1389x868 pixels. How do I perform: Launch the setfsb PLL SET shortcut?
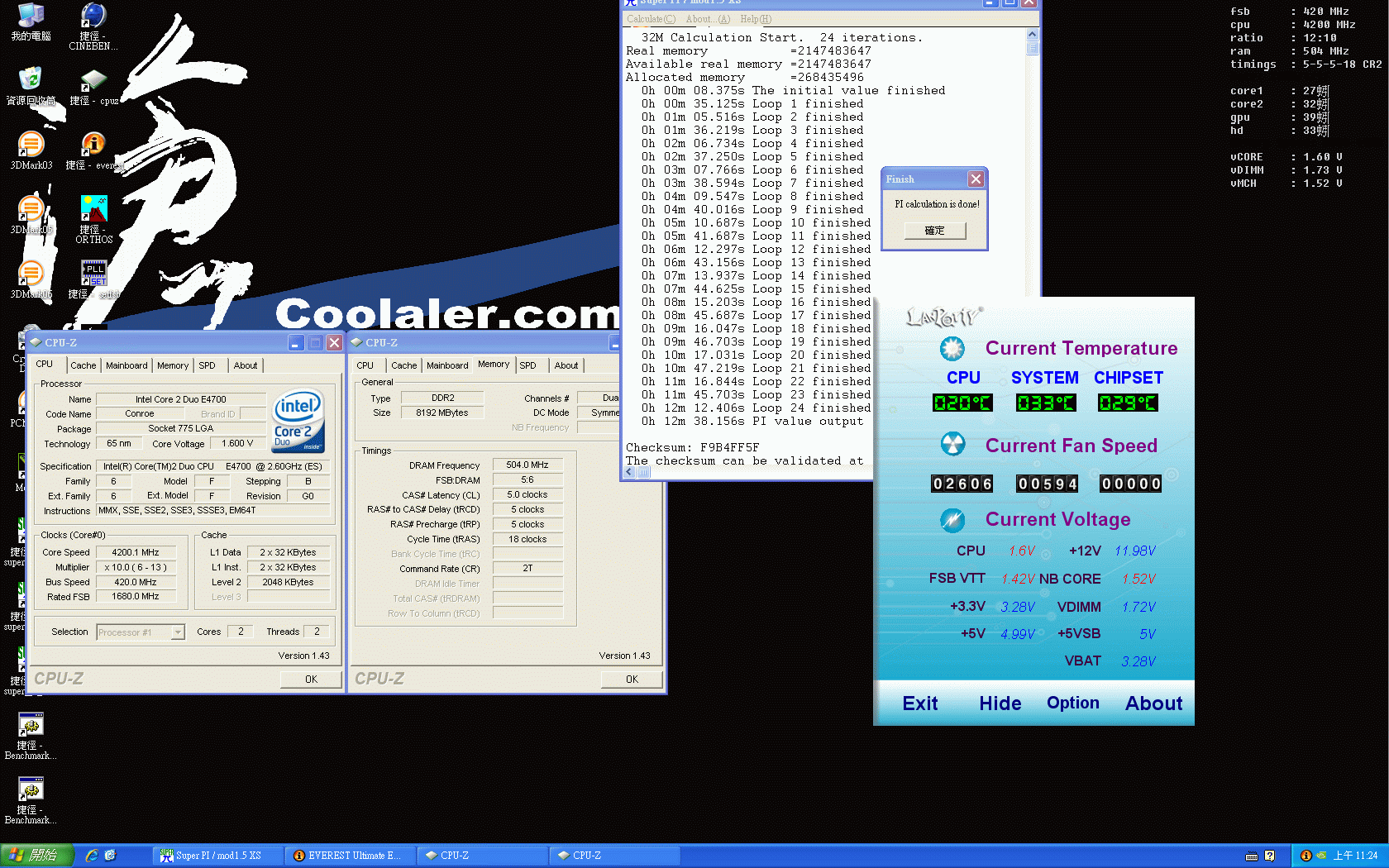pos(93,279)
